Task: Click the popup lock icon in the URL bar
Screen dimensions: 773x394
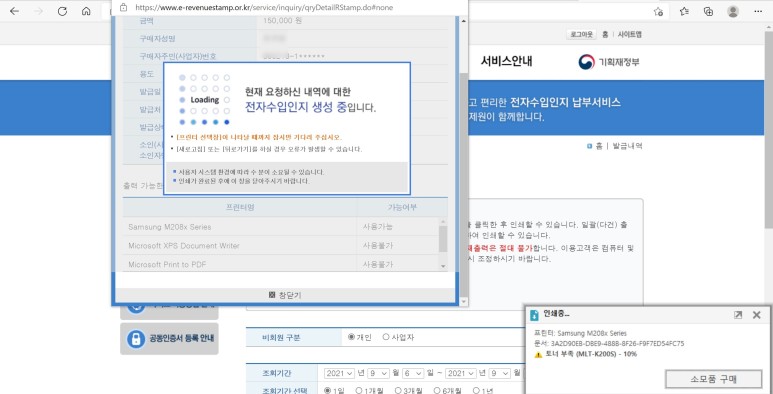Action: coord(123,7)
